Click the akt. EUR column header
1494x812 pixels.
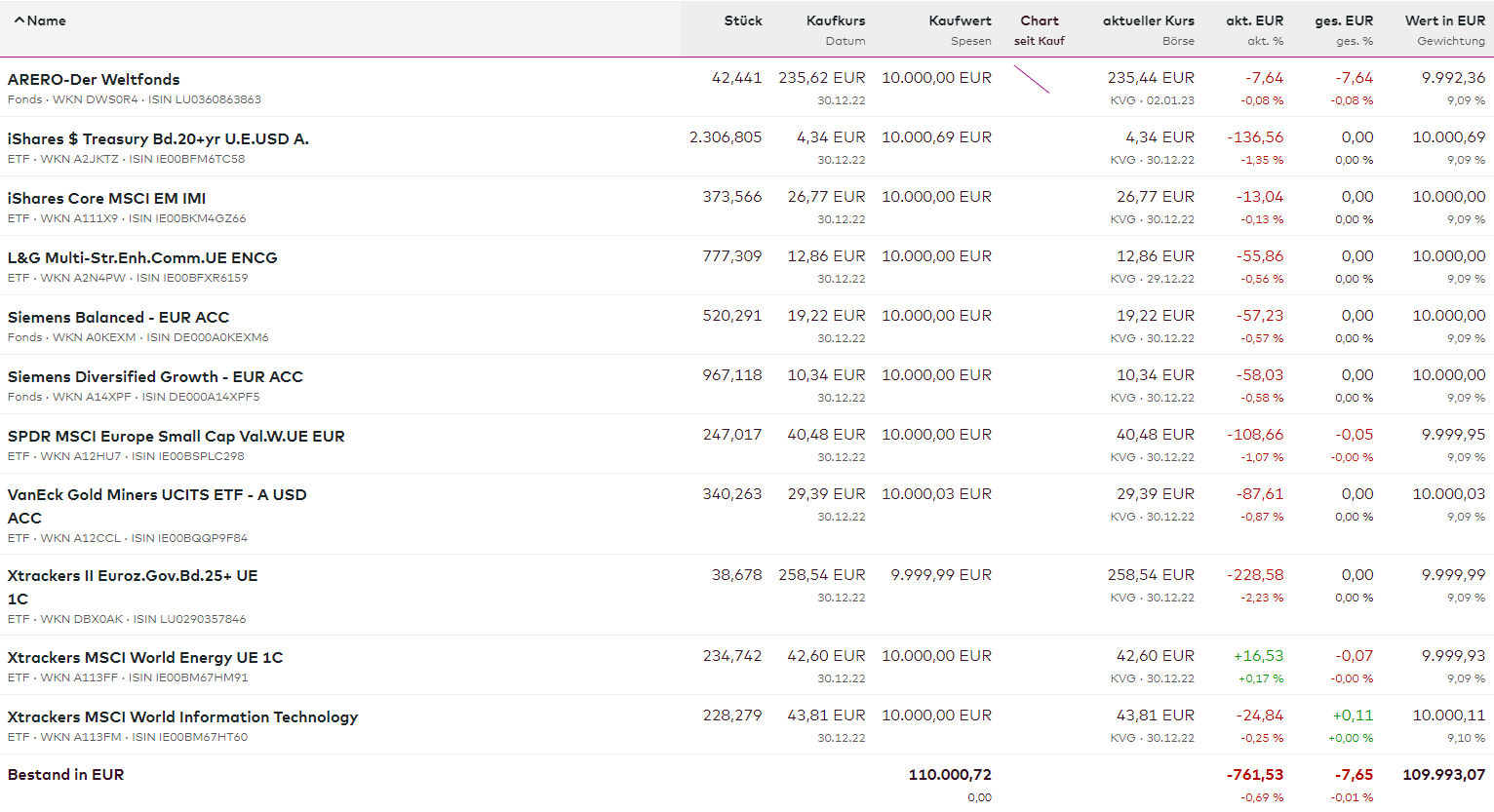(x=1254, y=20)
